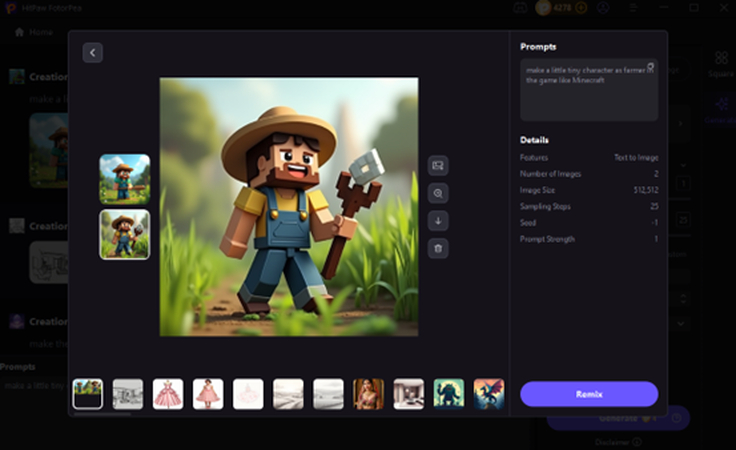This screenshot has width=736, height=450.
Task: Select the first farmer thumbnail in history strip
Action: pos(88,393)
